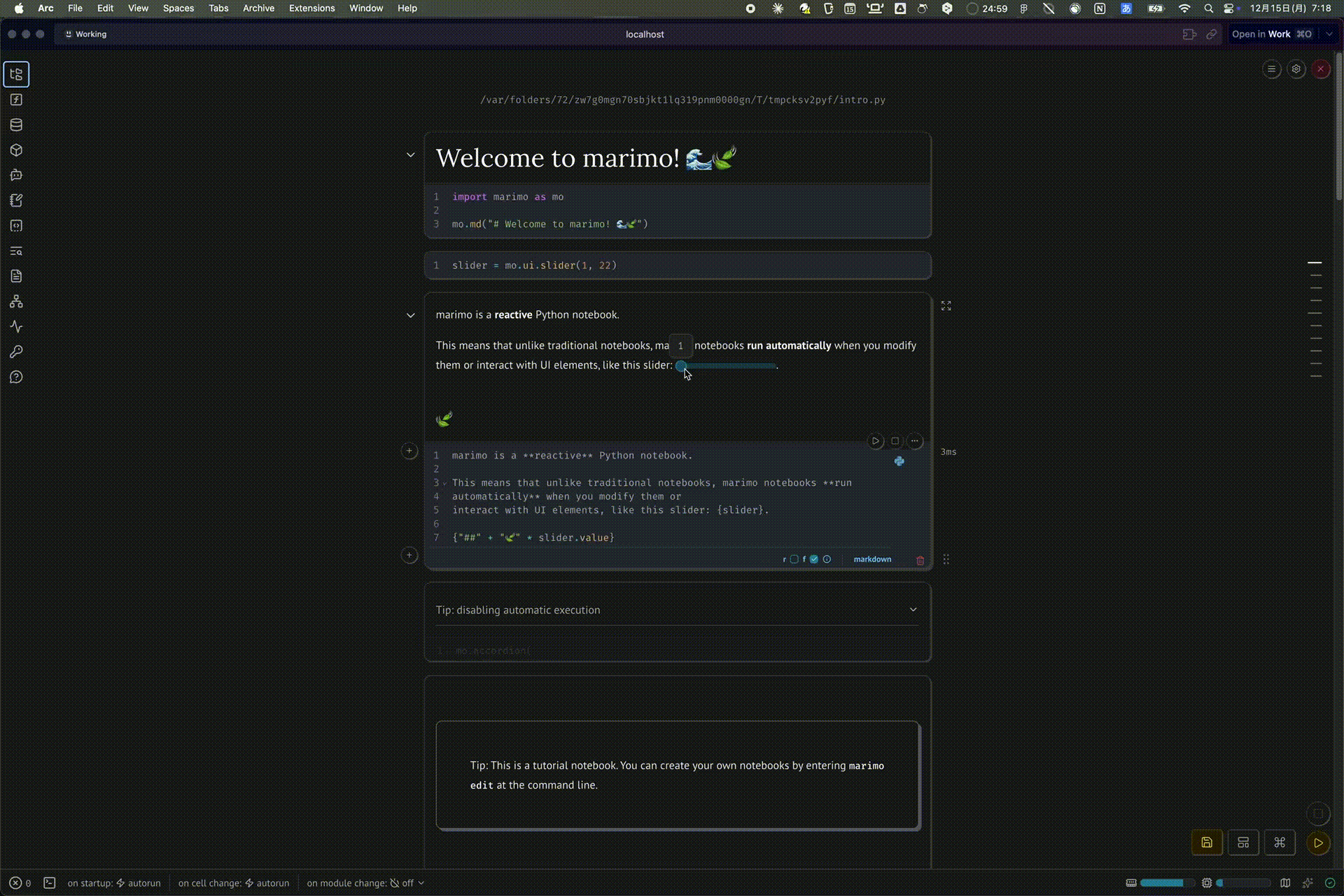Open the packages panel icon
Screen dimensions: 1344x896
tap(16, 150)
